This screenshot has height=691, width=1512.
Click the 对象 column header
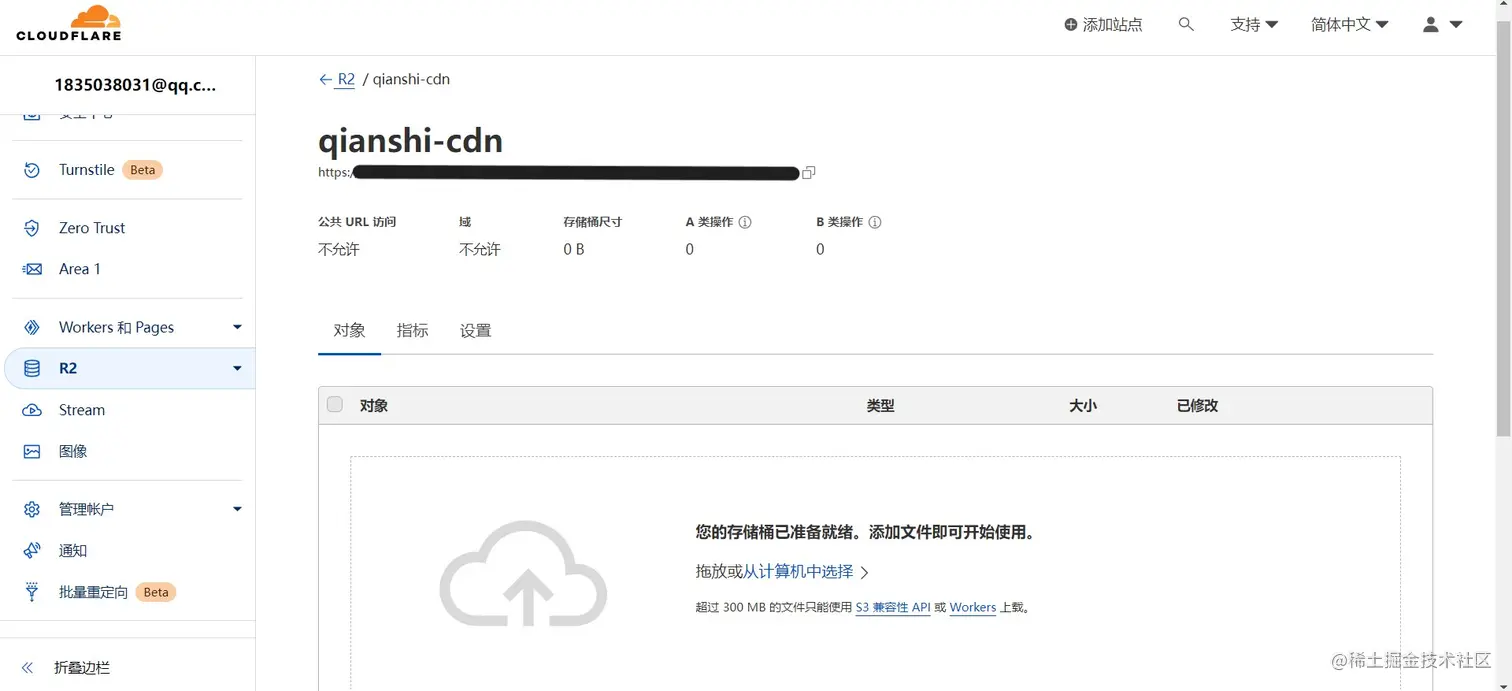(x=374, y=406)
